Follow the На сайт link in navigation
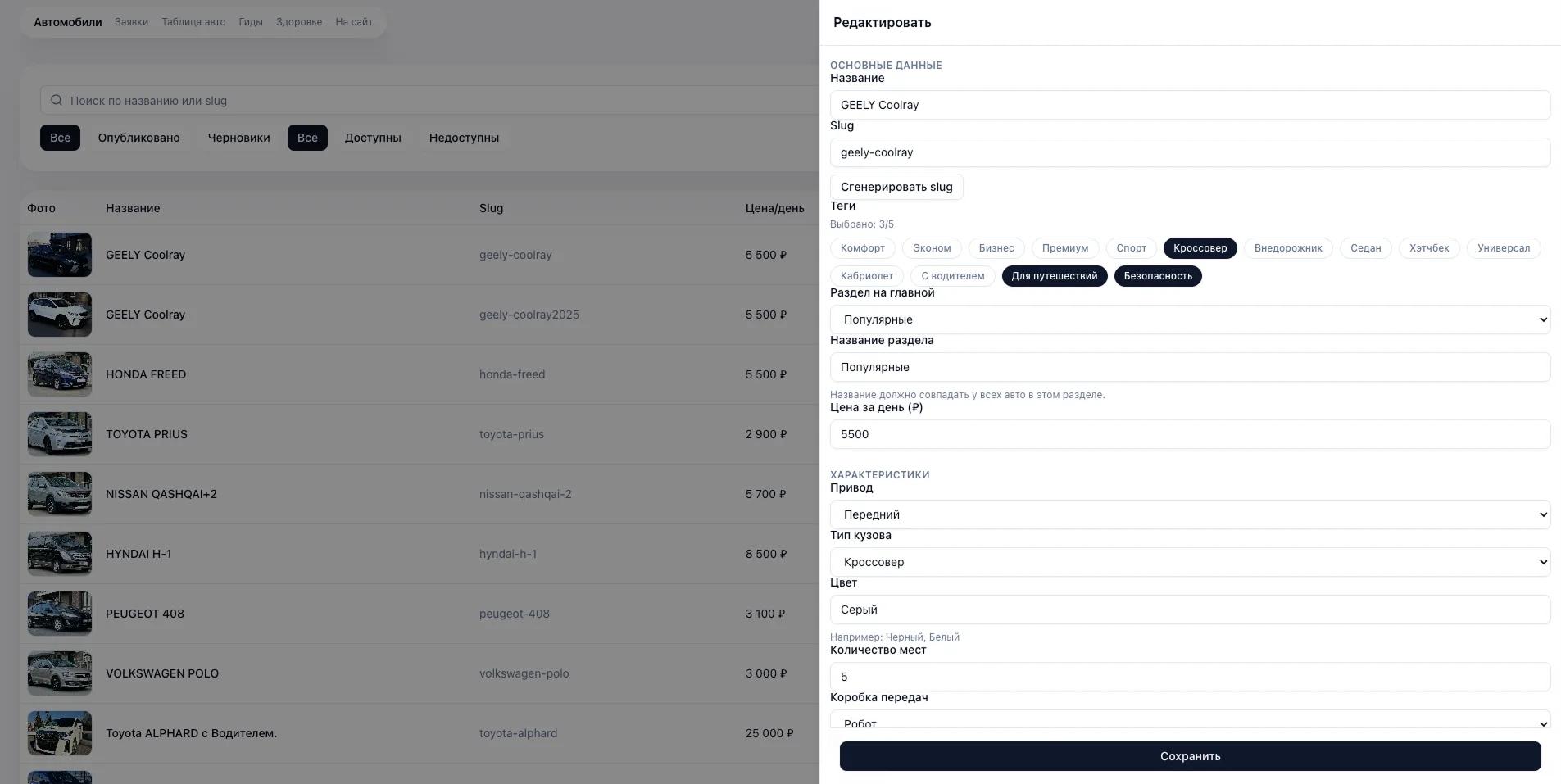The image size is (1561, 784). pos(354,22)
